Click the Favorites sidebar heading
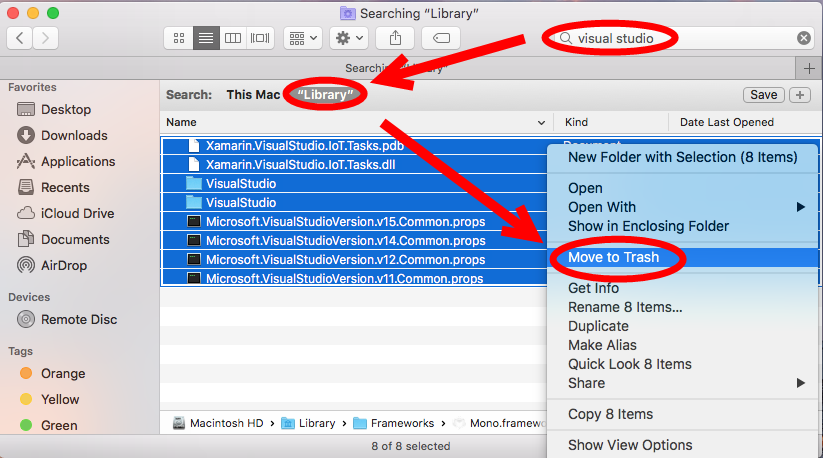This screenshot has width=823, height=458. tap(32, 87)
